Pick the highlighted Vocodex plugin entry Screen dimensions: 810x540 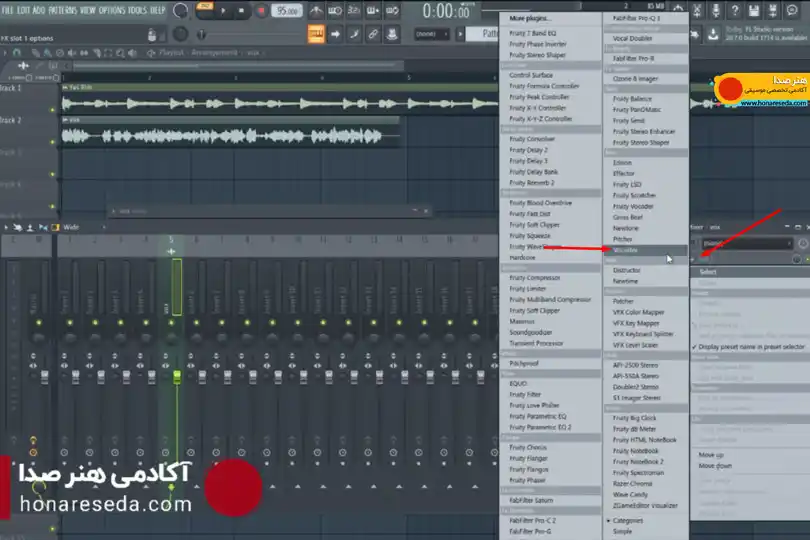(x=646, y=250)
